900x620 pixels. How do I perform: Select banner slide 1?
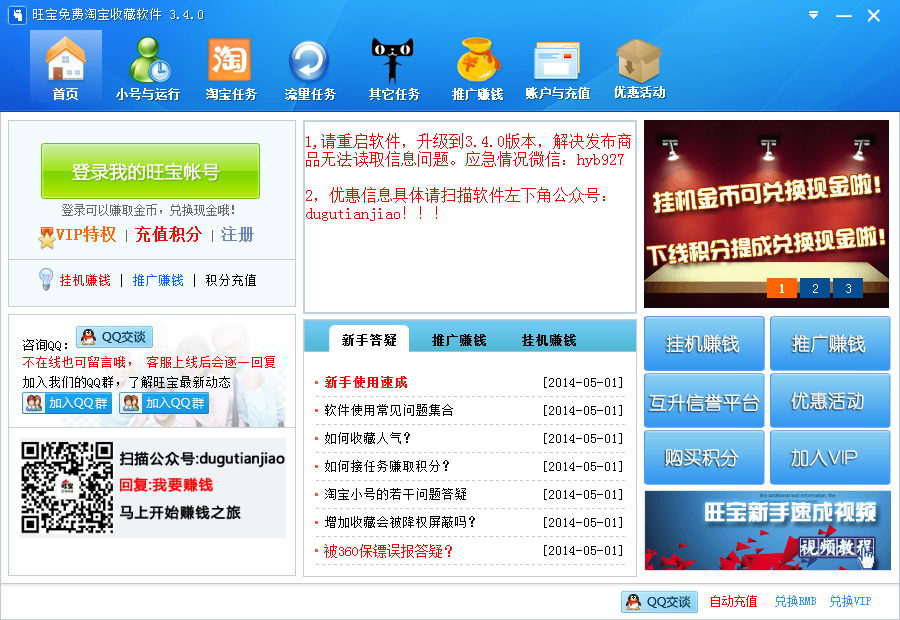(x=782, y=288)
